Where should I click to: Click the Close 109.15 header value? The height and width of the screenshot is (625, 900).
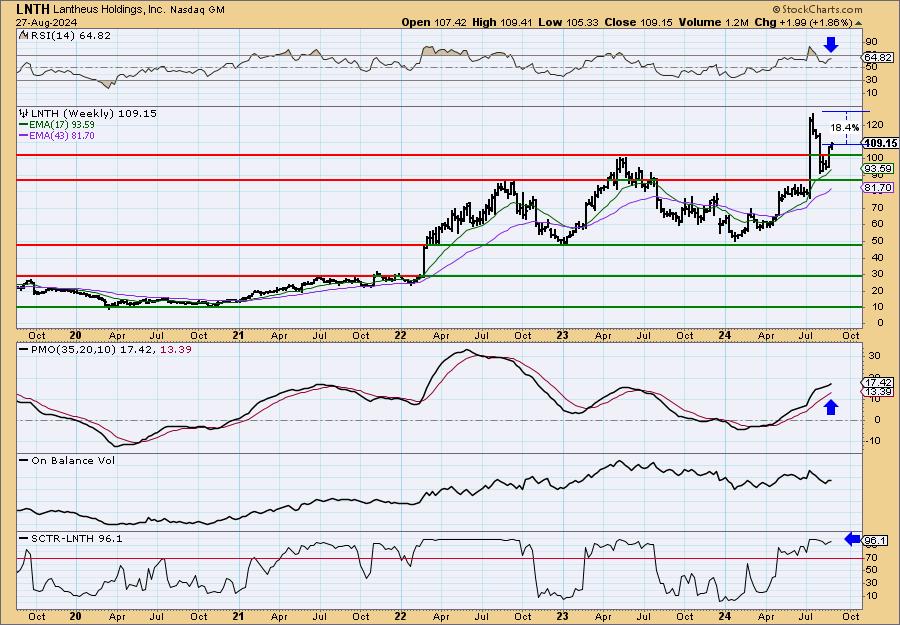click(638, 22)
